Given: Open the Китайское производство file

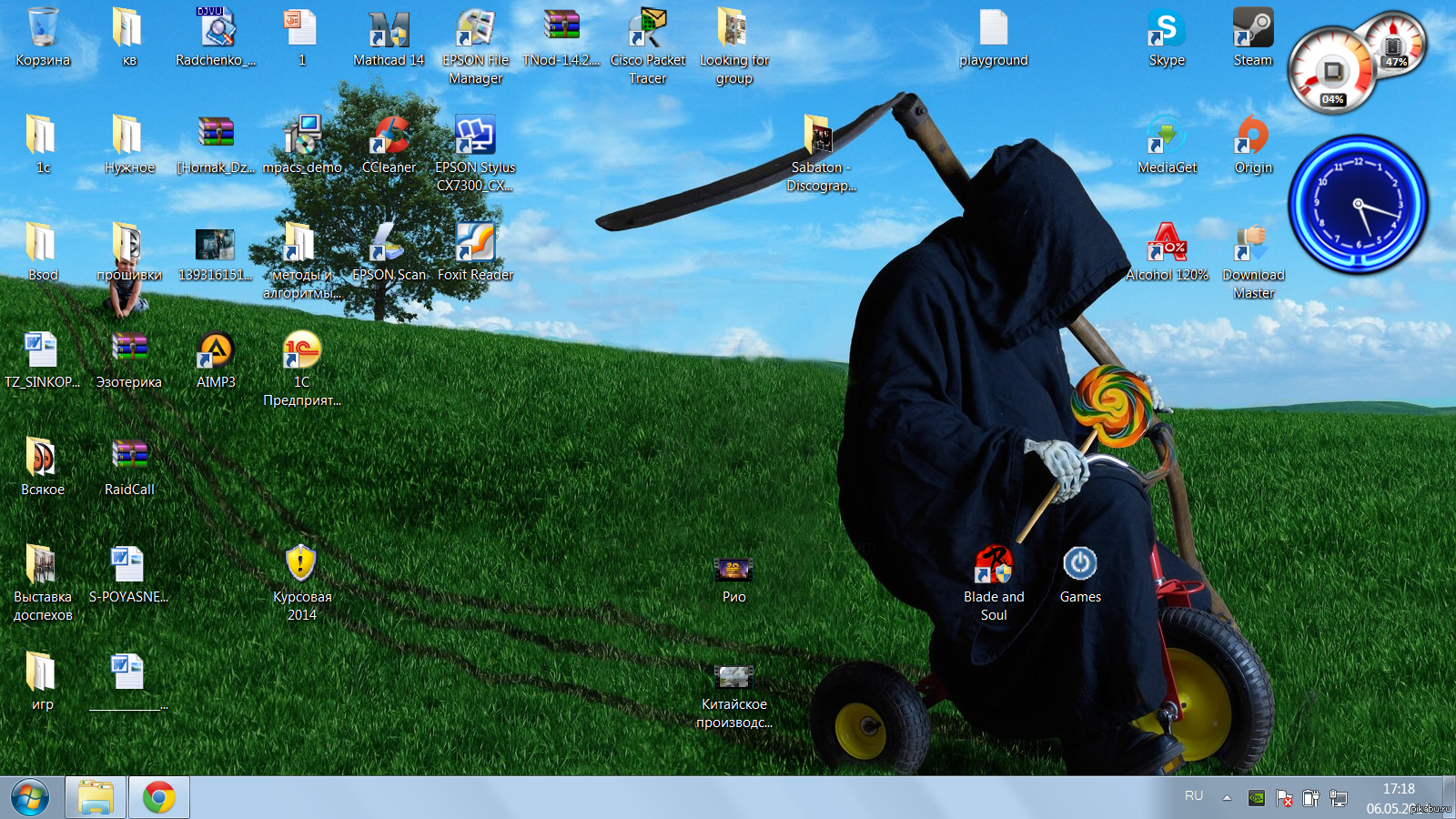Looking at the screenshot, I should (x=734, y=696).
